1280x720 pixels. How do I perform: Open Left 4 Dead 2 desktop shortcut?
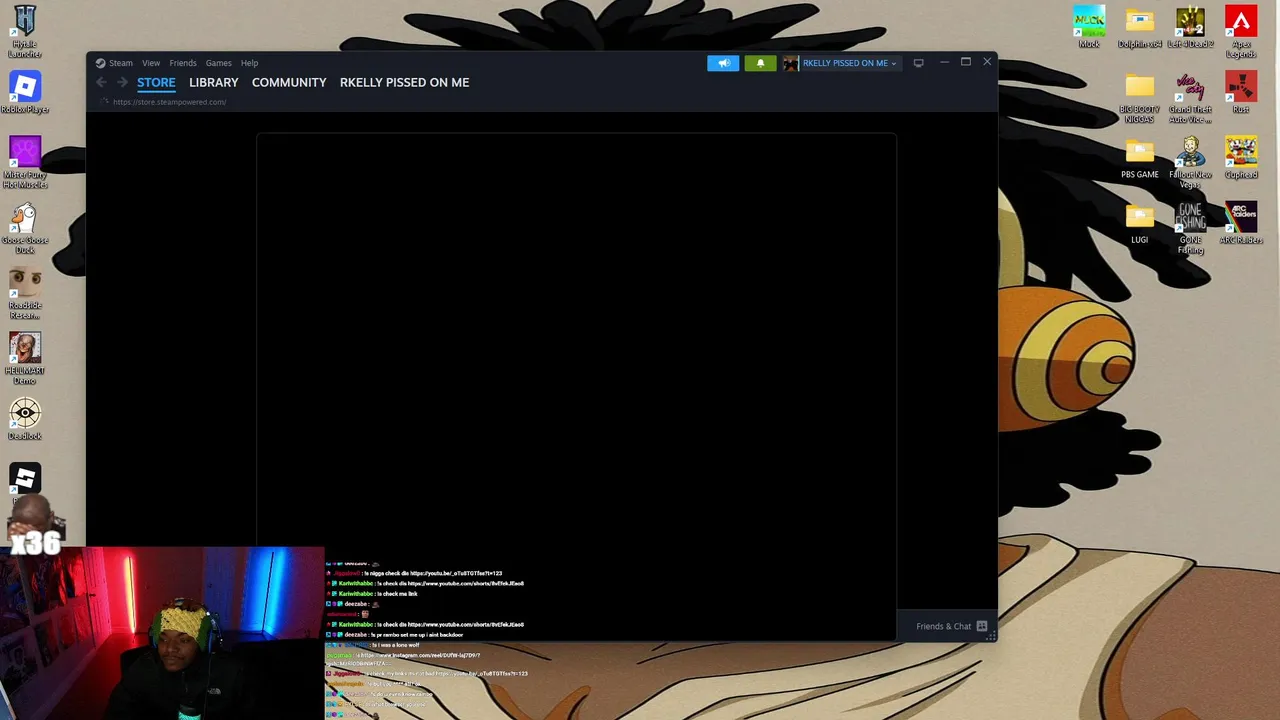coord(1190,28)
